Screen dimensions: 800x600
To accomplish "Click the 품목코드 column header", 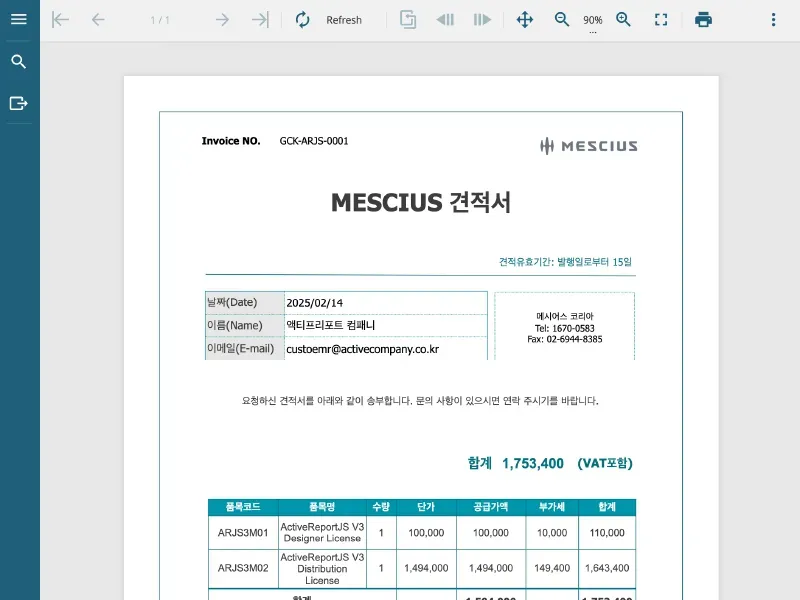I will [x=243, y=507].
